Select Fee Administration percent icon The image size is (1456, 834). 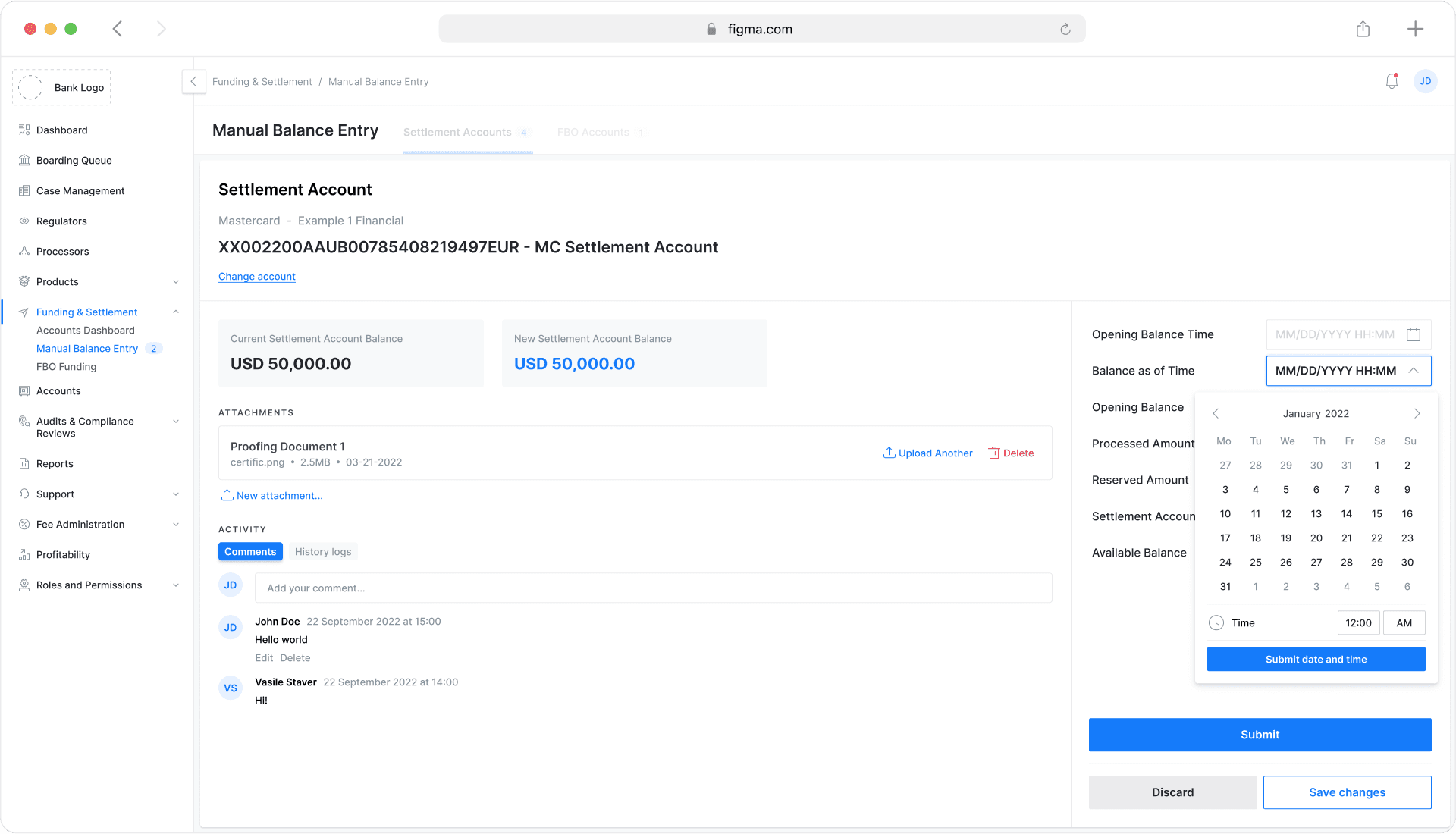click(x=24, y=524)
